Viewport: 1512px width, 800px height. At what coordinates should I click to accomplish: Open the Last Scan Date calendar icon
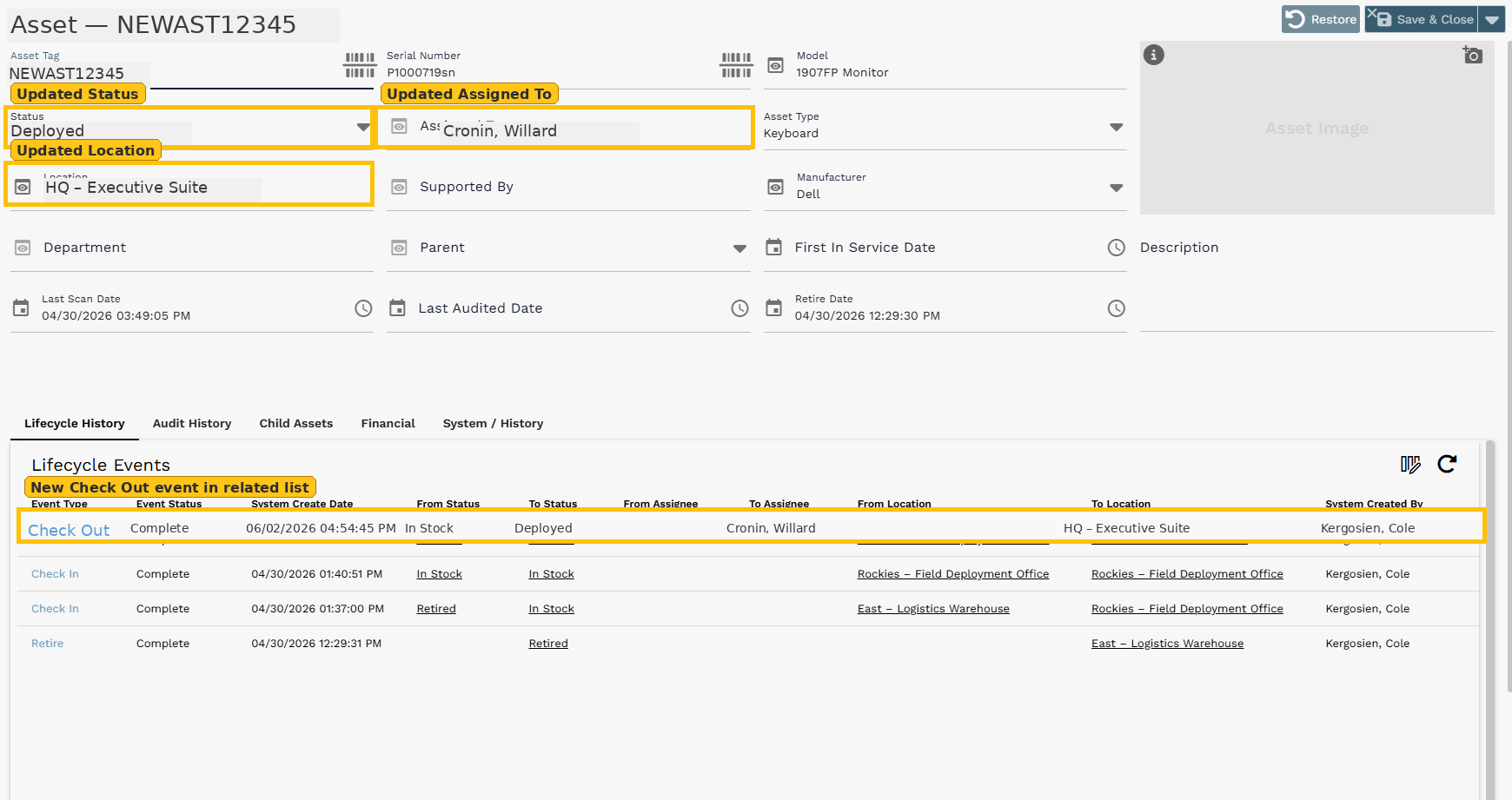point(21,308)
